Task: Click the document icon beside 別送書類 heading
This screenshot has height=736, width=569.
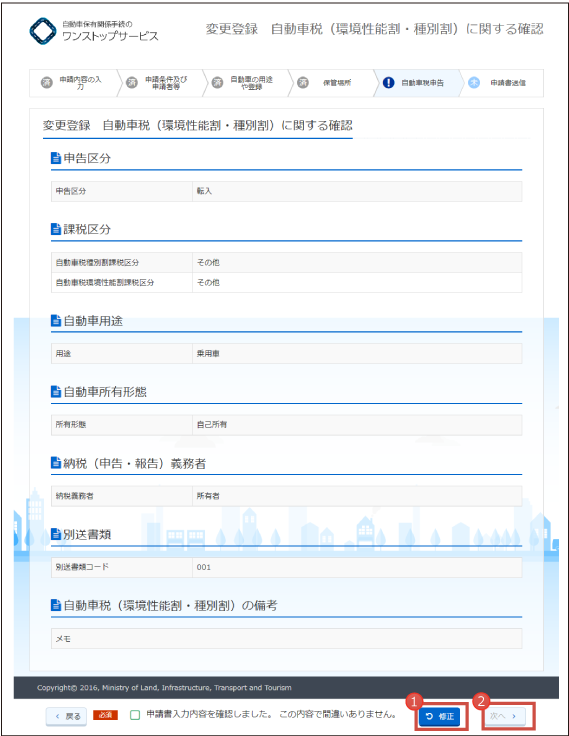Action: [x=56, y=534]
